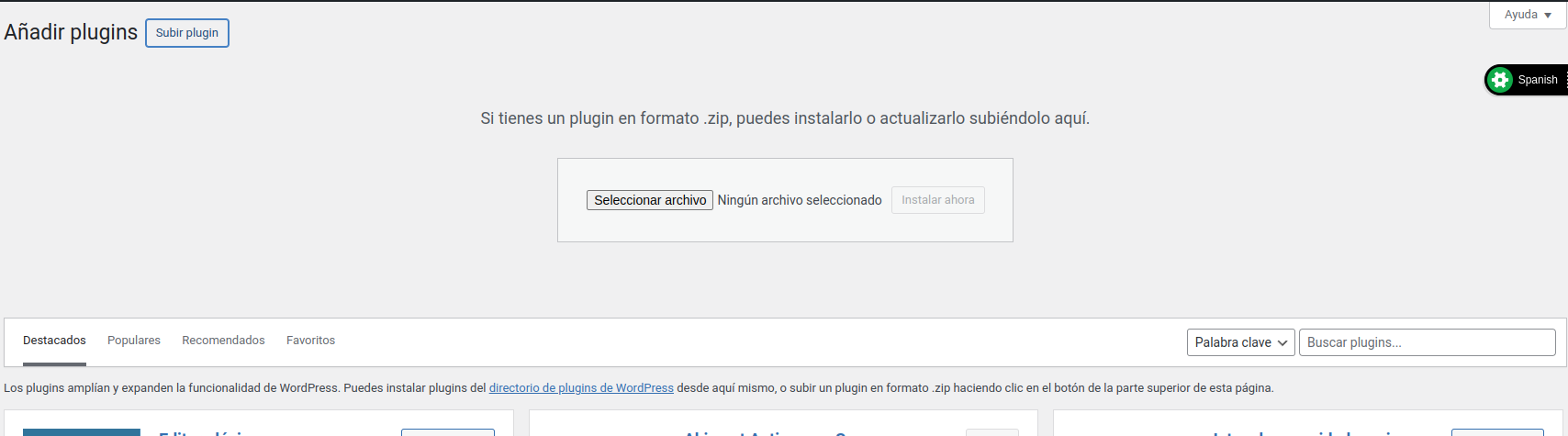Click Ningún archivo seleccionado text
This screenshot has width=1568, height=436.
pyautogui.click(x=800, y=200)
